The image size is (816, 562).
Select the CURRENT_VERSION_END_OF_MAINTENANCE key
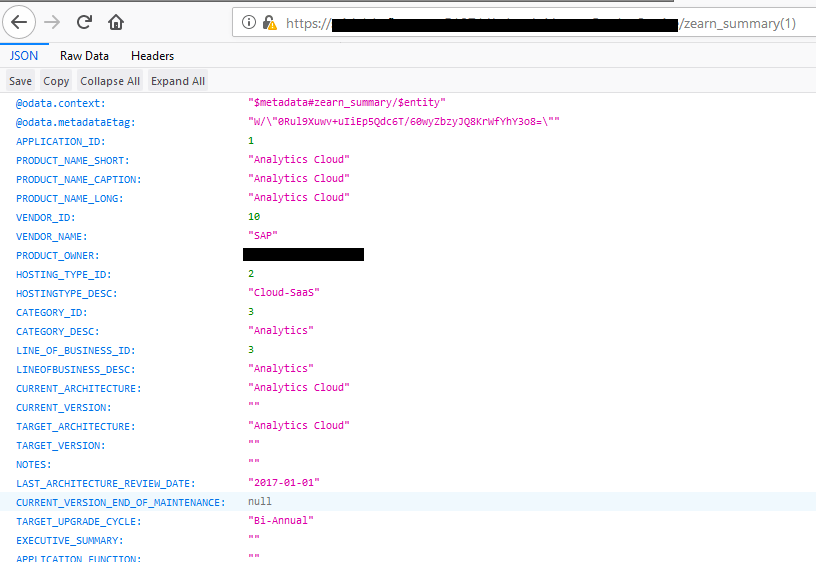click(121, 502)
